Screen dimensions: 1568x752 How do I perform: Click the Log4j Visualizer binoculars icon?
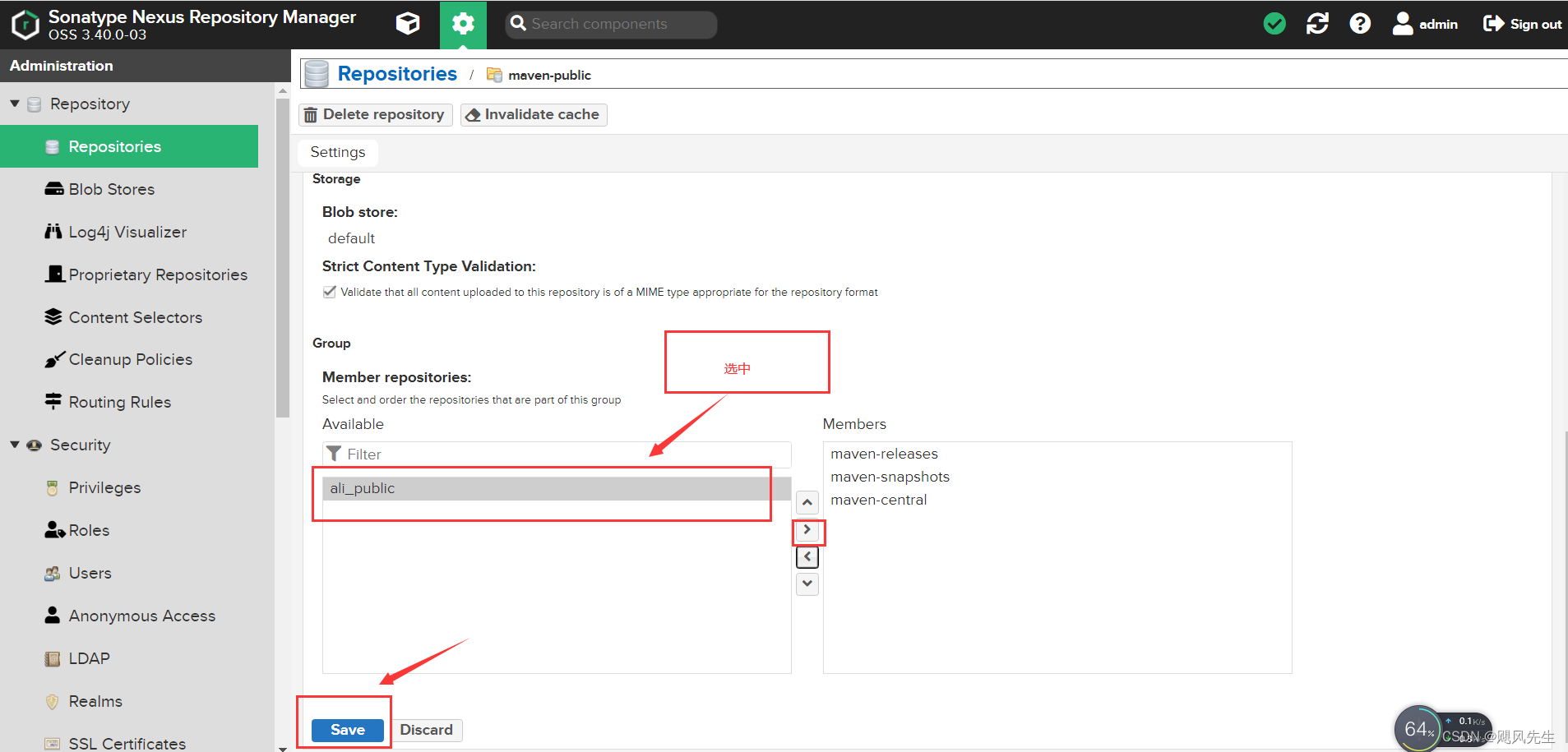[x=53, y=231]
